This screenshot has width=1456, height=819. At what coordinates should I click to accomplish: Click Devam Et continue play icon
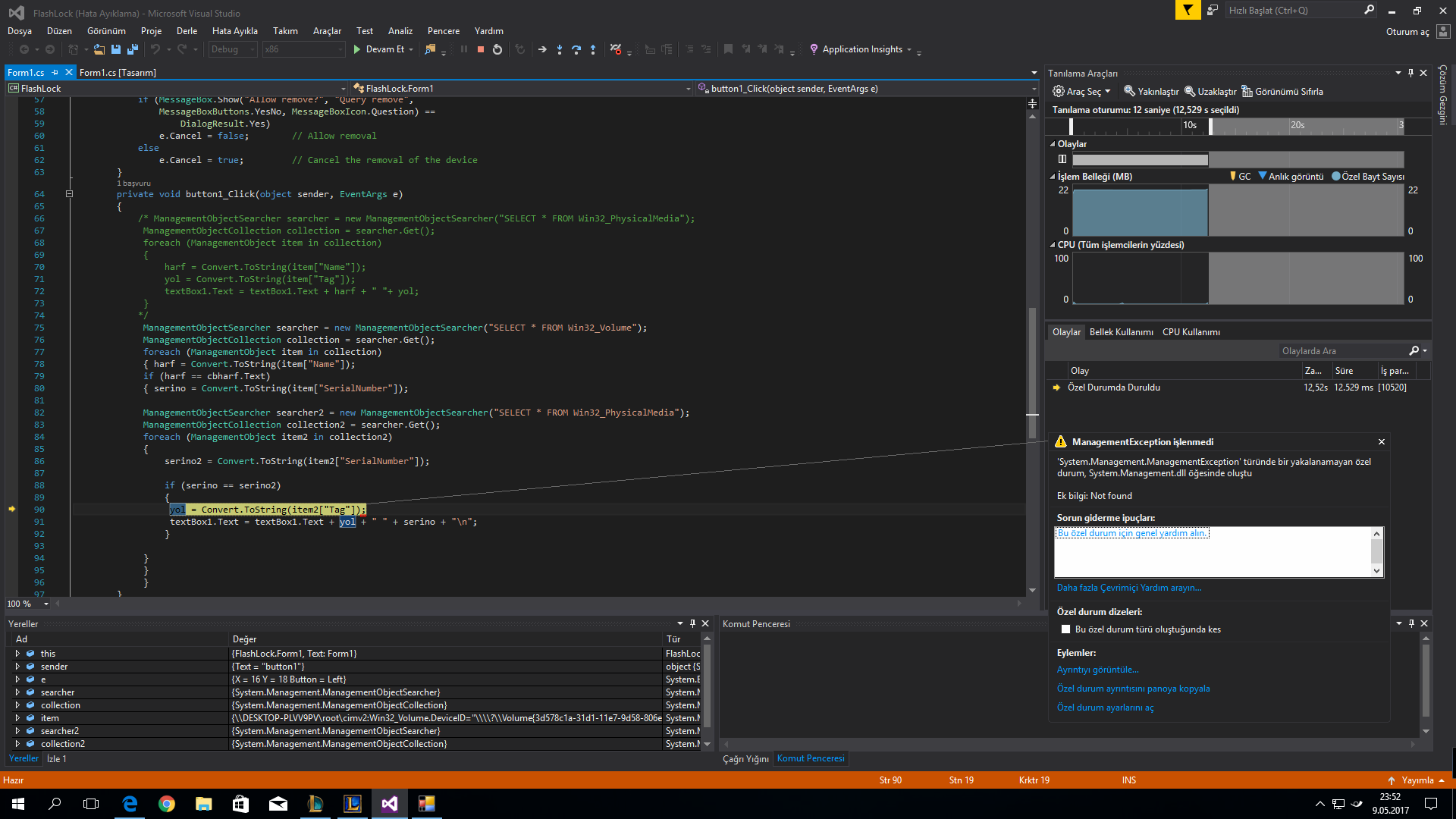[357, 49]
